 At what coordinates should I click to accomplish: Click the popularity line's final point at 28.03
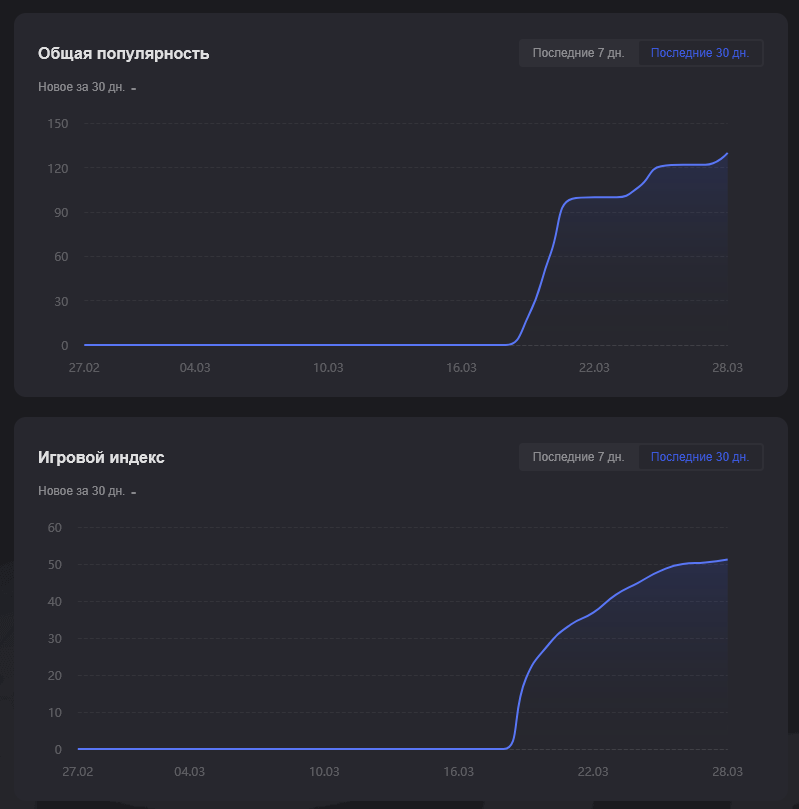pyautogui.click(x=727, y=154)
